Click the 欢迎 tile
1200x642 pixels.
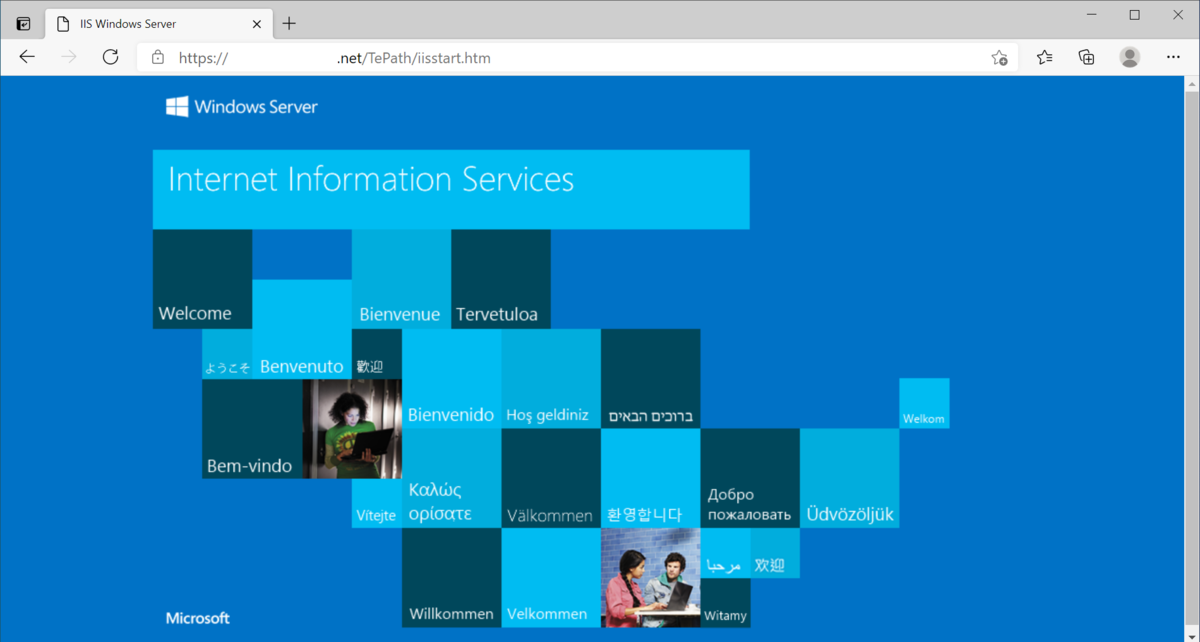pyautogui.click(x=775, y=554)
